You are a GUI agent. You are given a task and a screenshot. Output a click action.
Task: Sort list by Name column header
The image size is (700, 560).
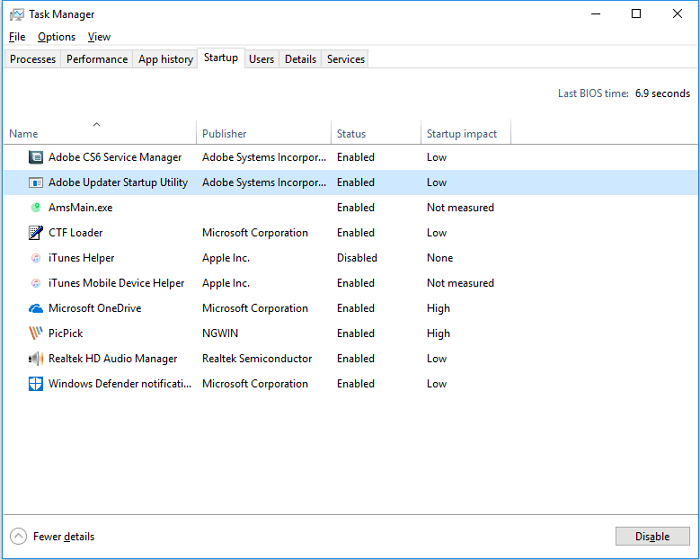tap(24, 134)
